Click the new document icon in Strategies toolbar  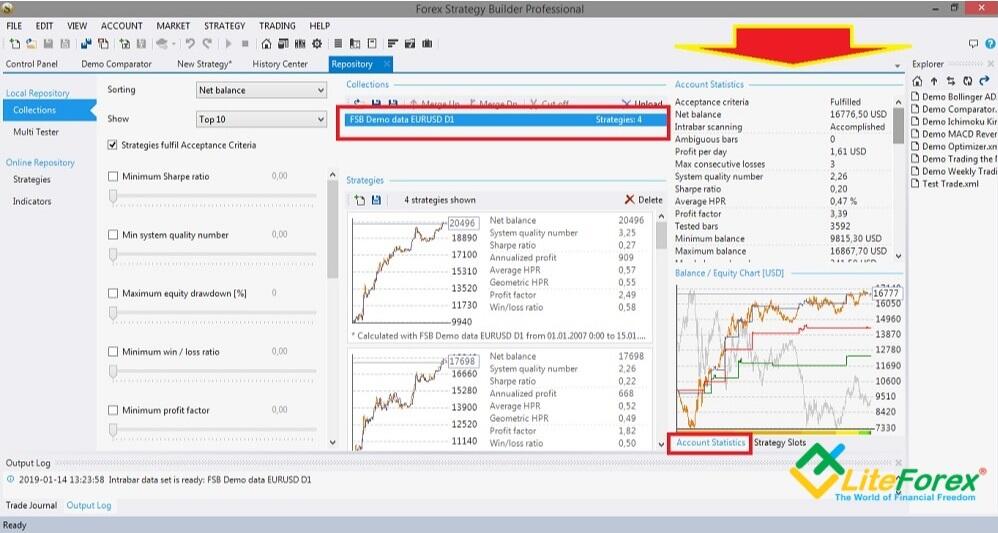tap(360, 200)
